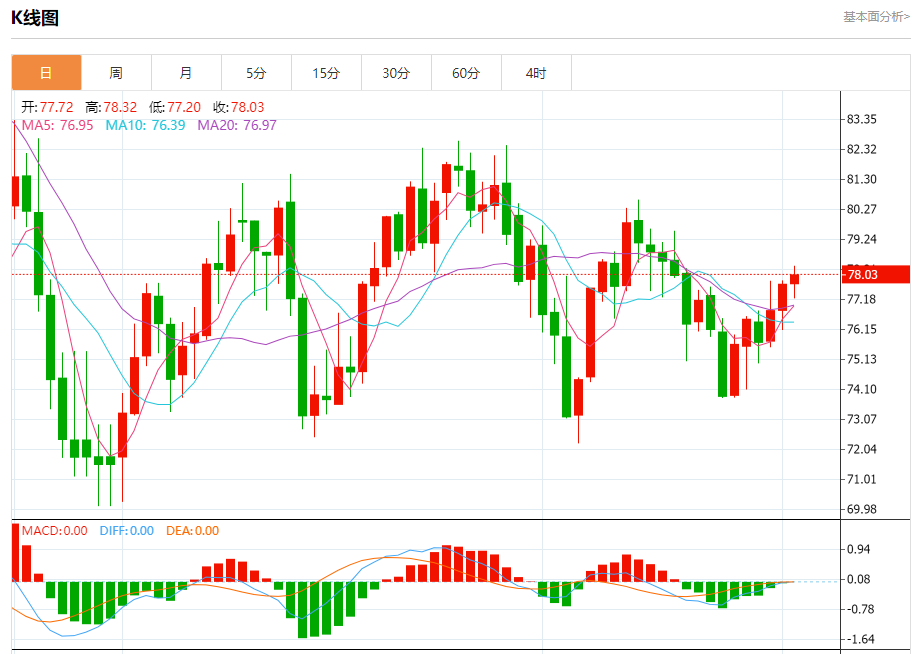Click the latest red candlestick on the chart

[x=794, y=279]
